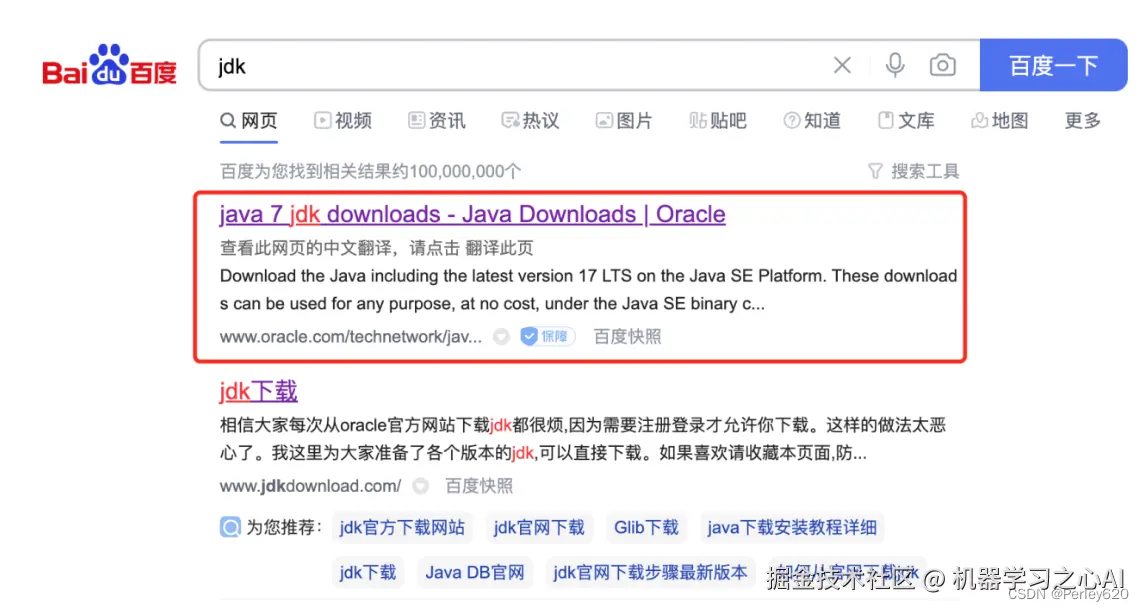Click the circle icon beside the oracle URL
Screen dimensions: 1144x611
click(x=501, y=337)
